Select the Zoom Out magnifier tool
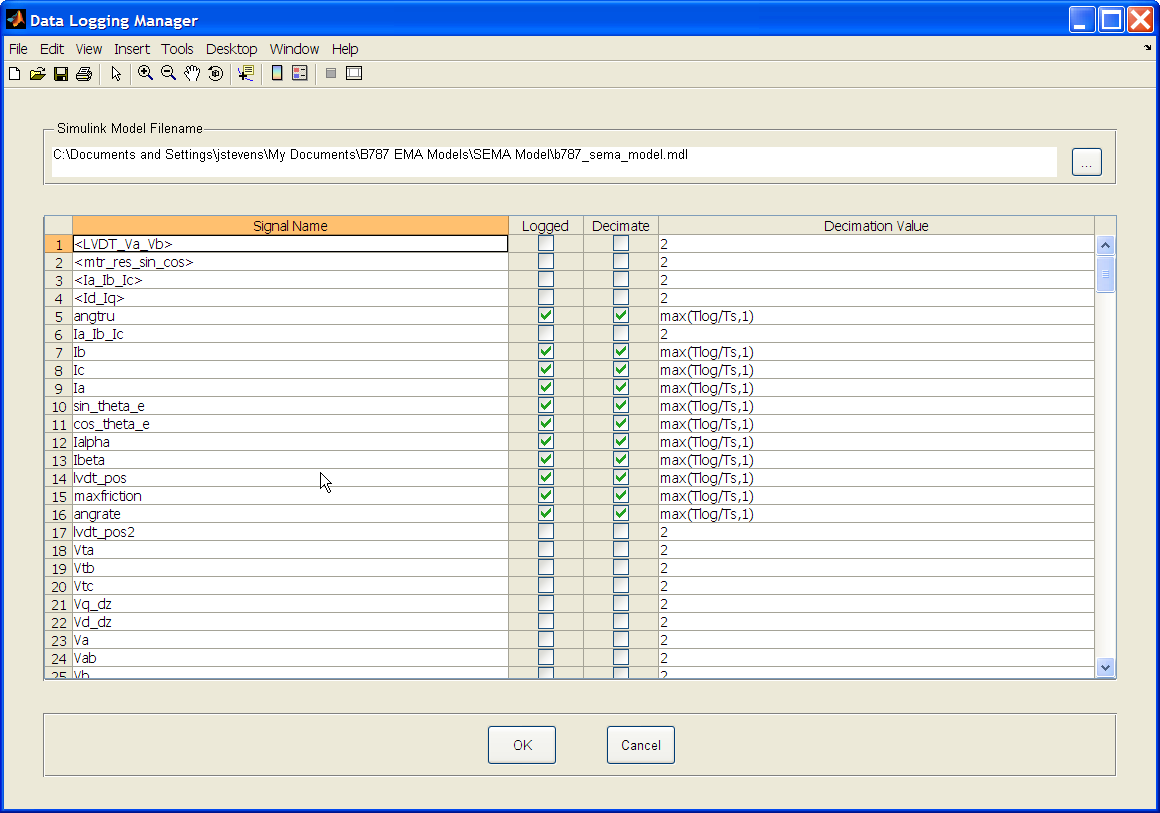 (169, 73)
